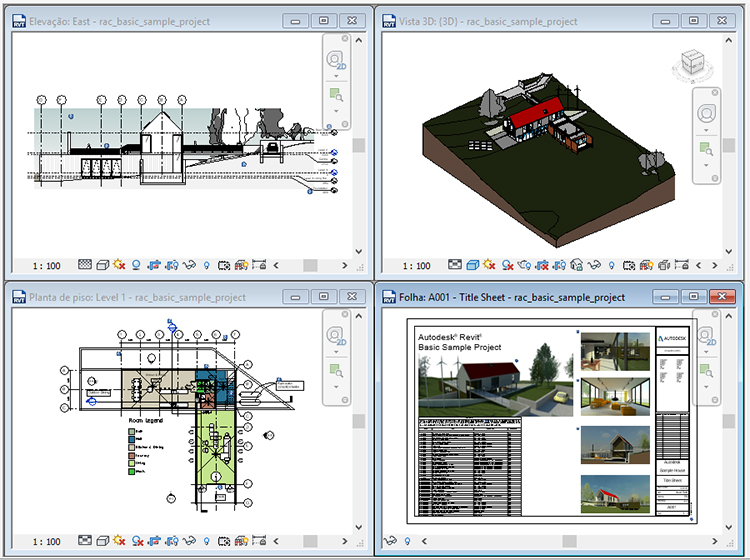
Task: Toggle Crop View in the East elevation view
Action: point(154,265)
